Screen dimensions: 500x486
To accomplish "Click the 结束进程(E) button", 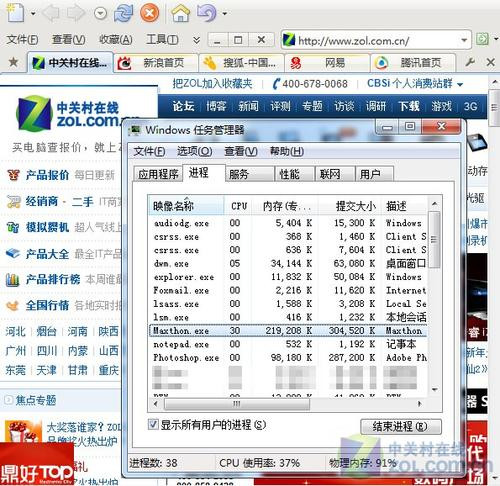I will (x=401, y=426).
